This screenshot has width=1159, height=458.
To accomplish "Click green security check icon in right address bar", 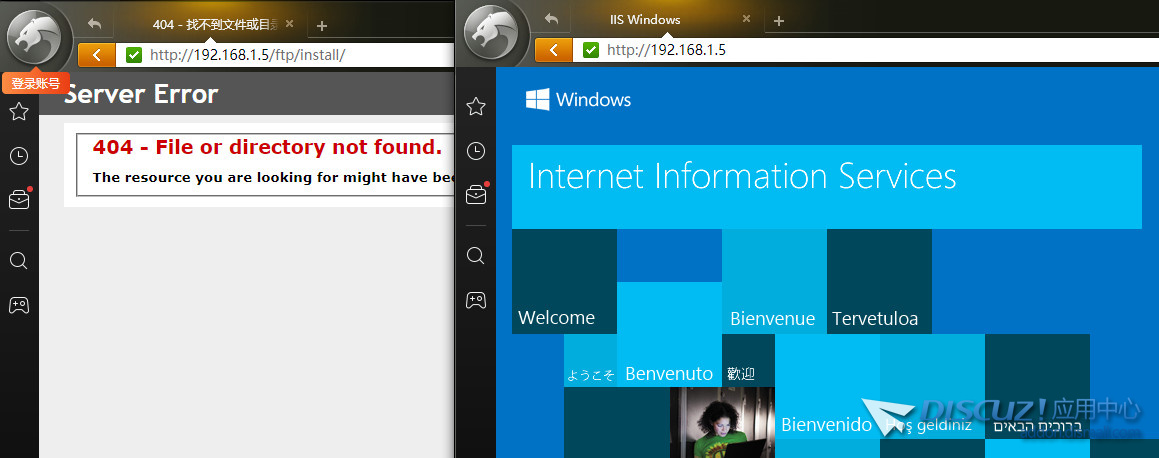I will click(x=591, y=49).
